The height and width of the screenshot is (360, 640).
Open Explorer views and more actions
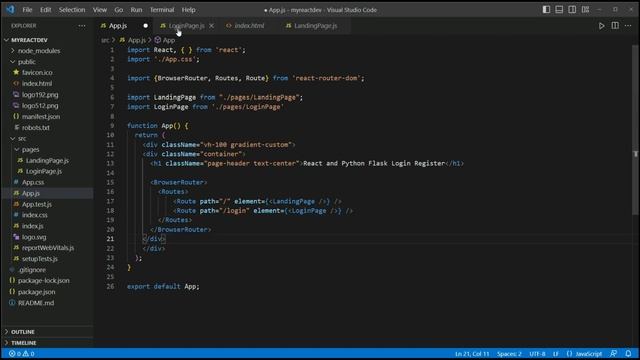(82, 26)
